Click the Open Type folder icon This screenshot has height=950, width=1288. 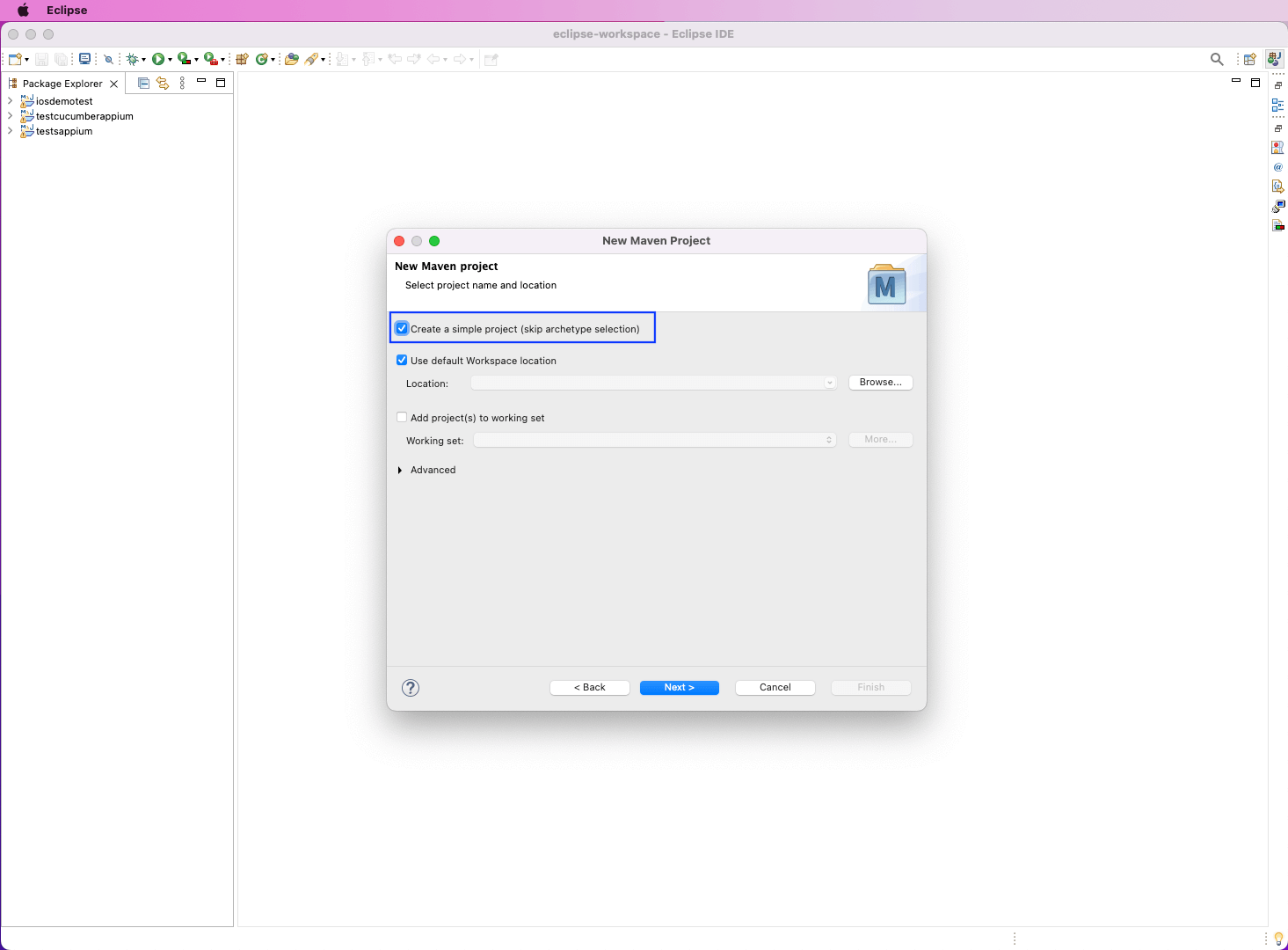tap(291, 59)
